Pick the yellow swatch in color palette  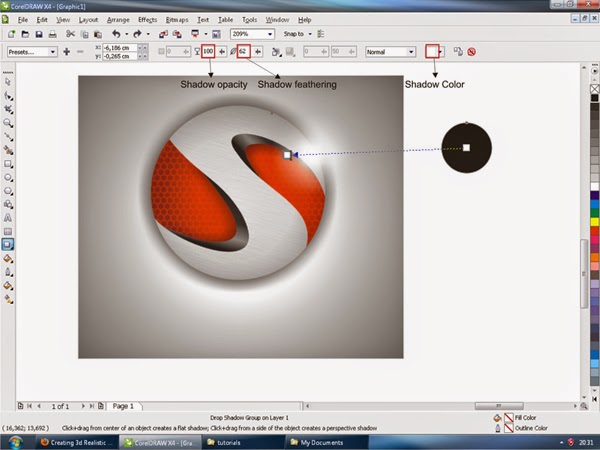tap(595, 222)
